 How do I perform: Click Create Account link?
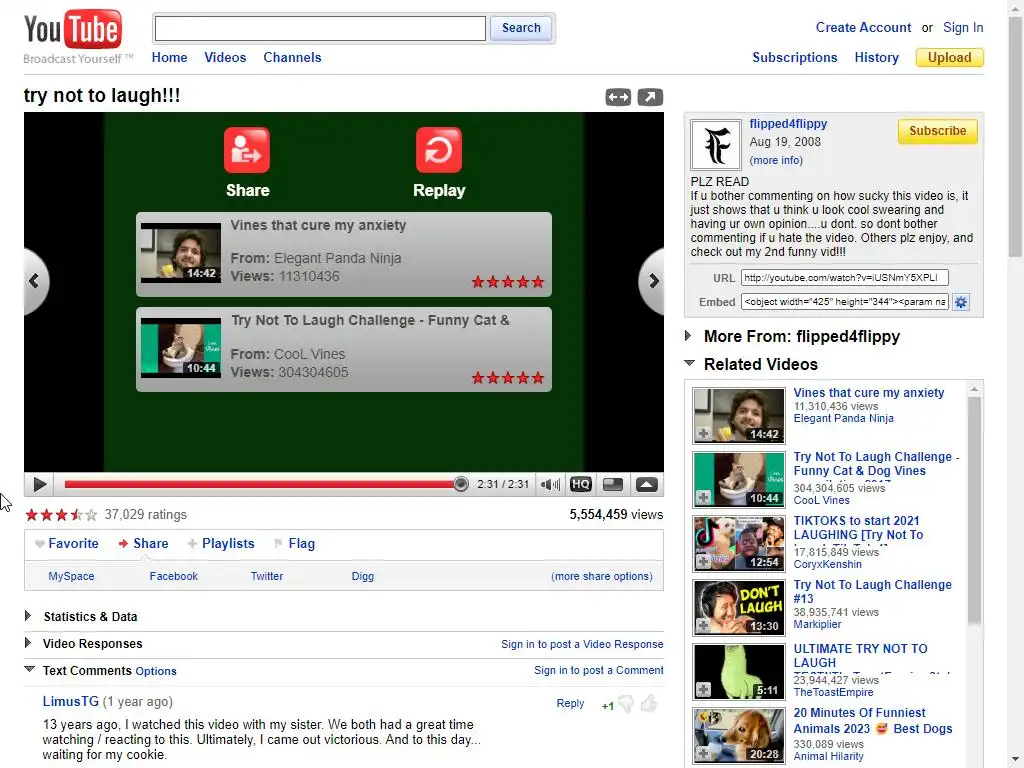pos(863,27)
